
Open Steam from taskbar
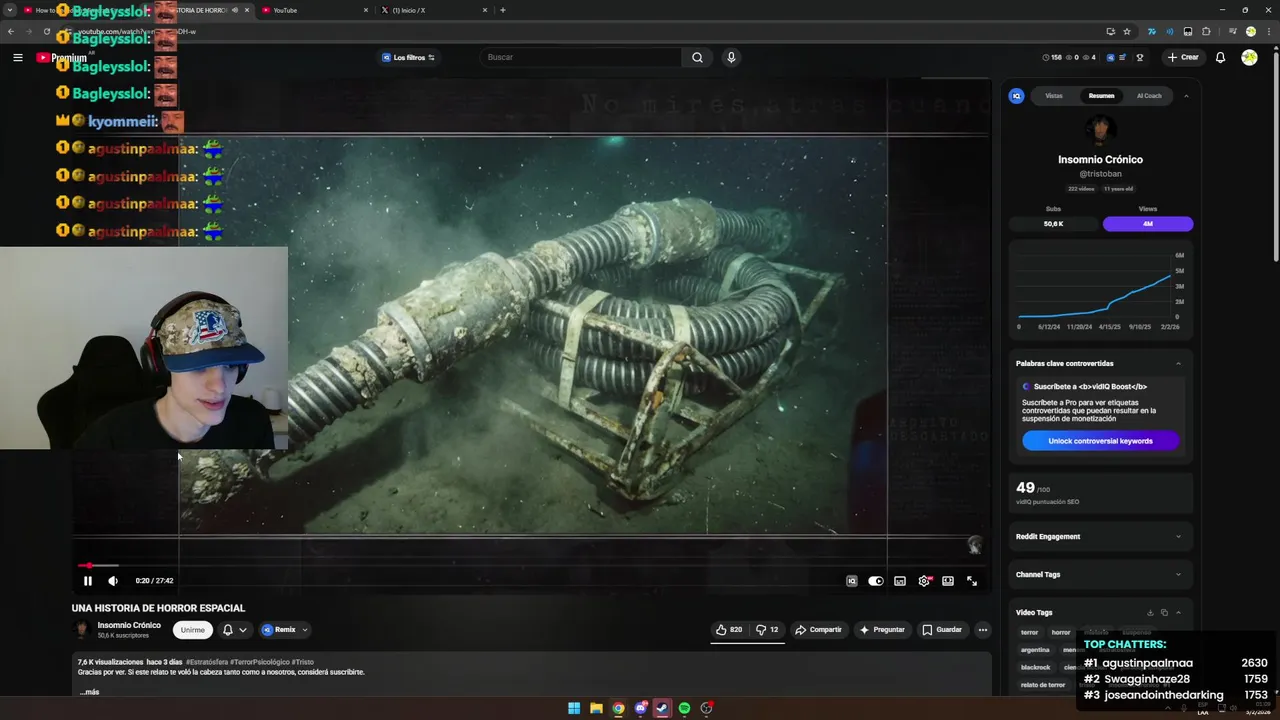(x=662, y=708)
